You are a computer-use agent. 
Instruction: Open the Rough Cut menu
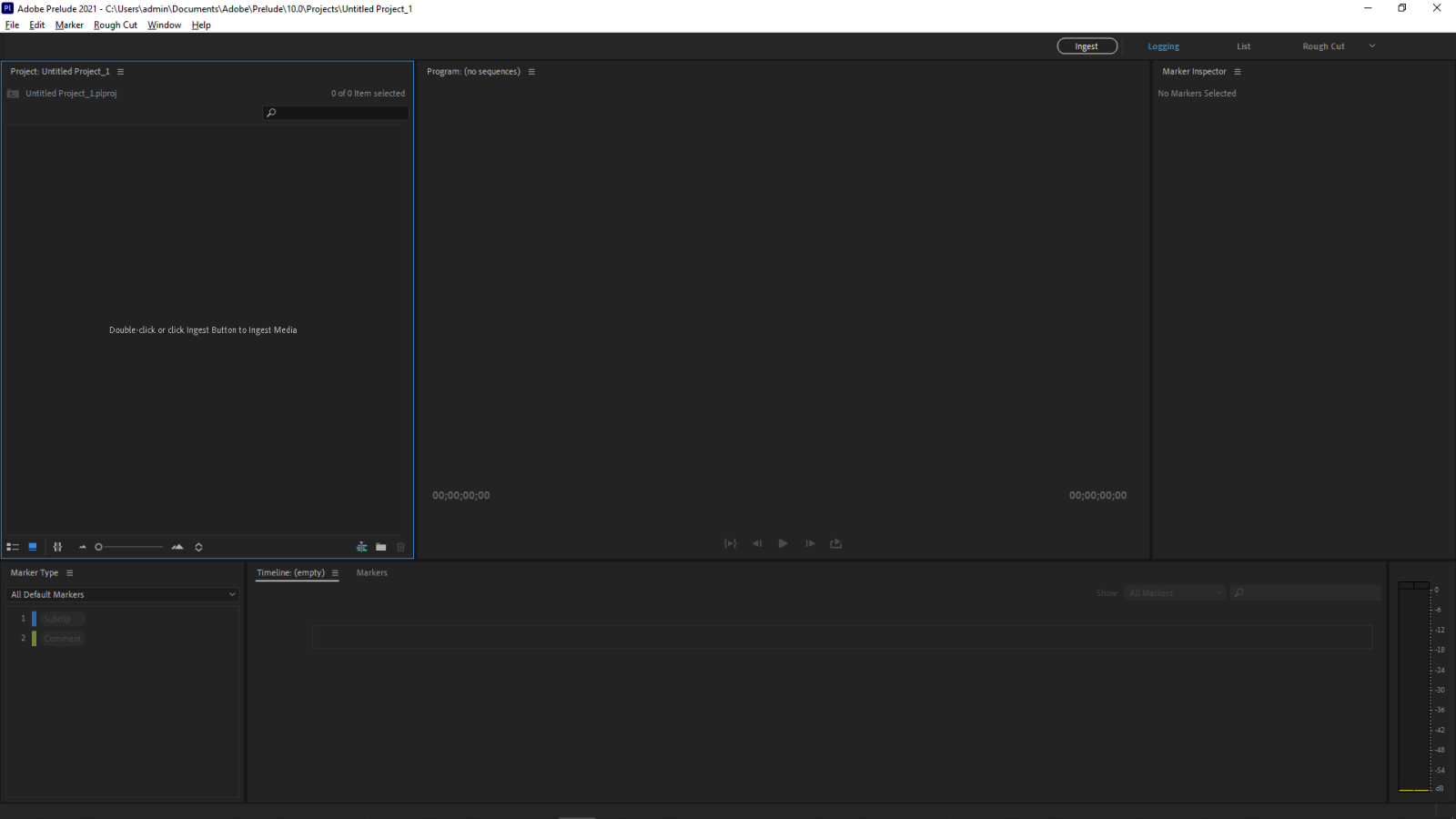tap(116, 25)
